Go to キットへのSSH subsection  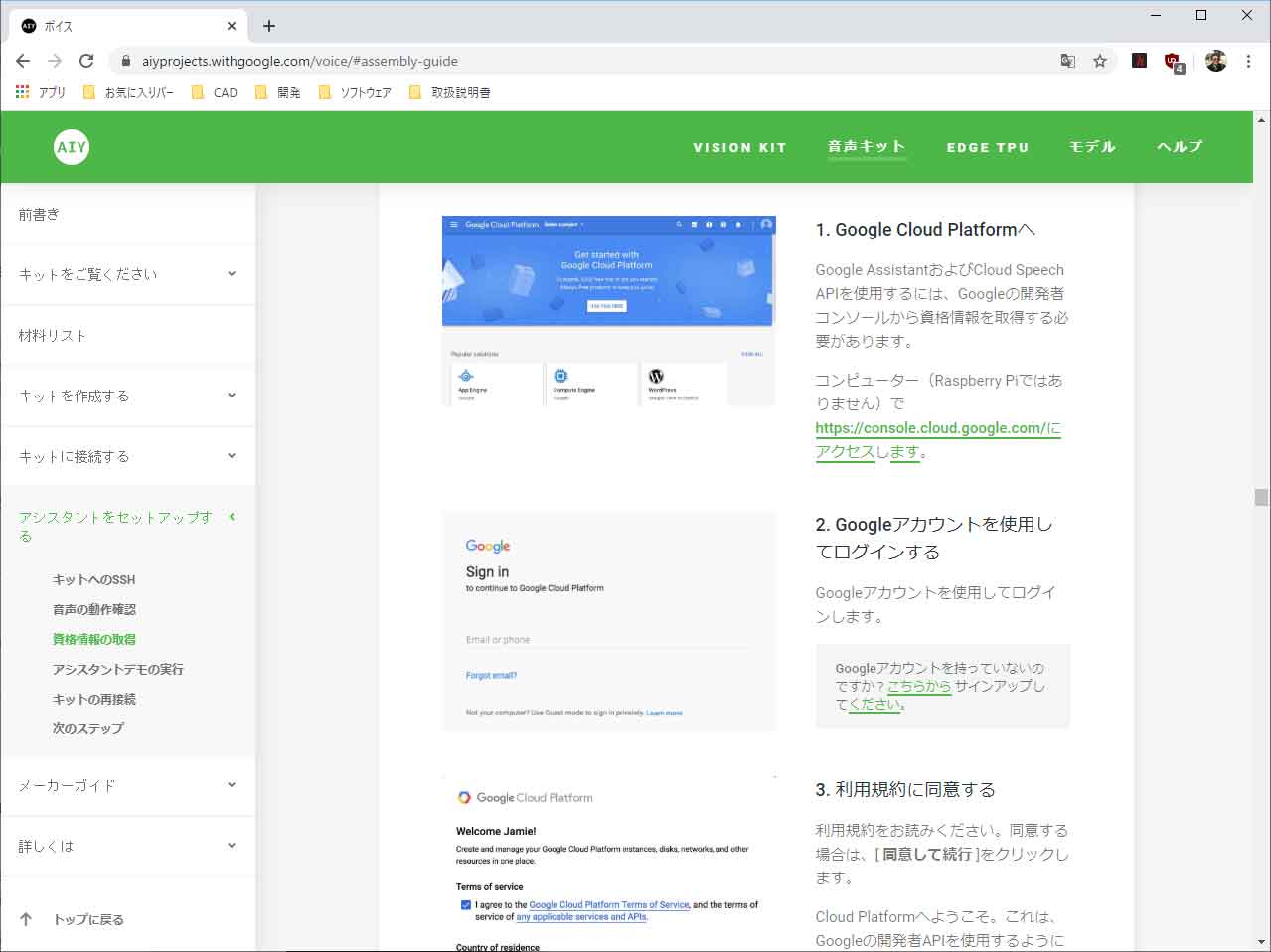pyautogui.click(x=93, y=579)
